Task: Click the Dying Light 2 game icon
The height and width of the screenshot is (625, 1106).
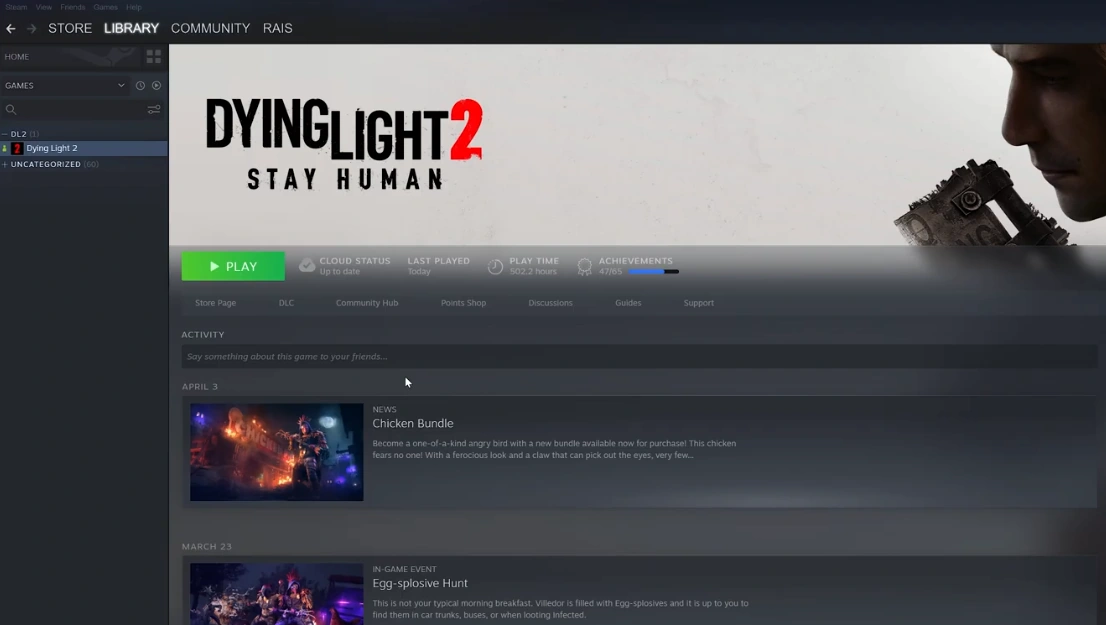Action: tap(17, 148)
